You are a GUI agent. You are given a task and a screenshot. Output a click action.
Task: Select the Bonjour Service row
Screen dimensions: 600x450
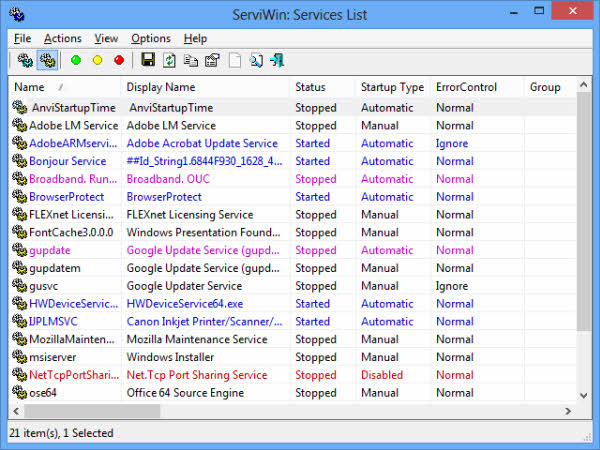67,161
